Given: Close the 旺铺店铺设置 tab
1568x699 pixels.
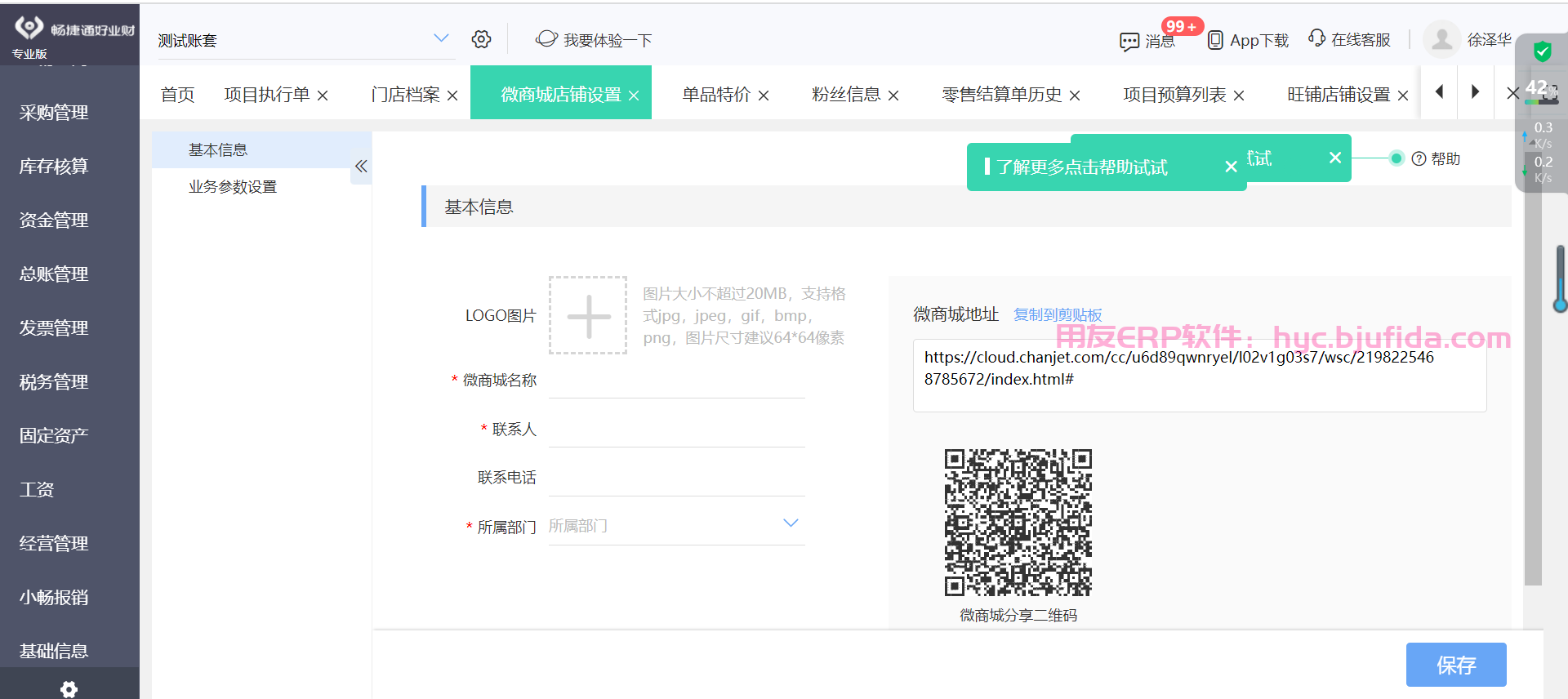Looking at the screenshot, I should pyautogui.click(x=1403, y=96).
